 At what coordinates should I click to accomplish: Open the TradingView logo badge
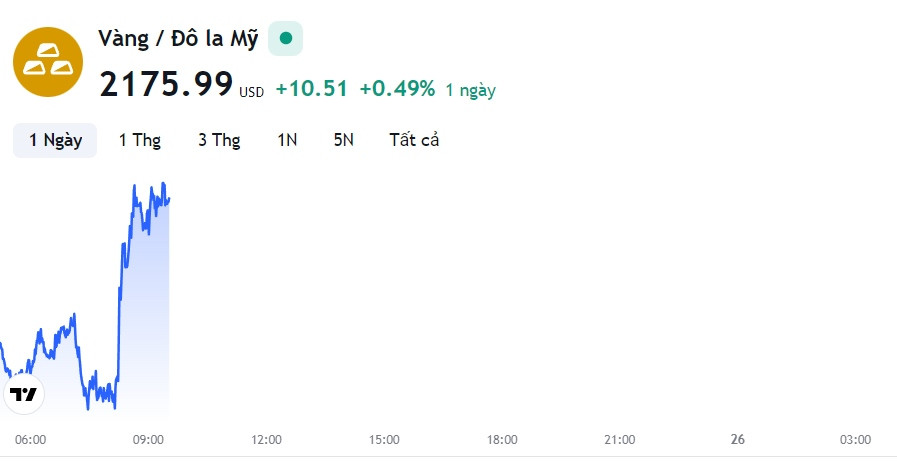pos(23,394)
